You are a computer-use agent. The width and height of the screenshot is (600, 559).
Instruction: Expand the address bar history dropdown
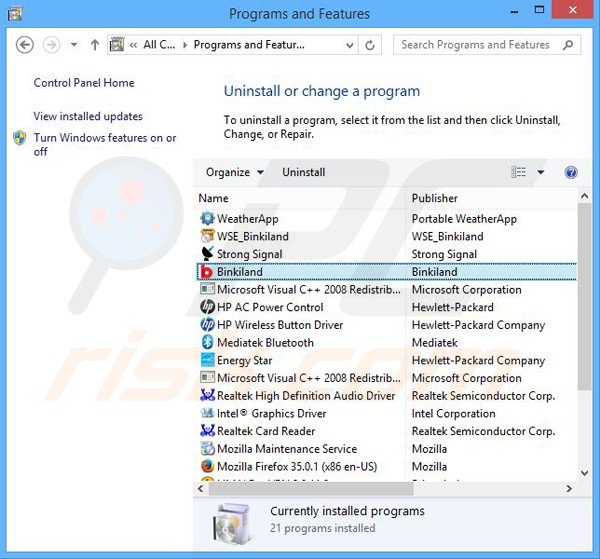(349, 46)
